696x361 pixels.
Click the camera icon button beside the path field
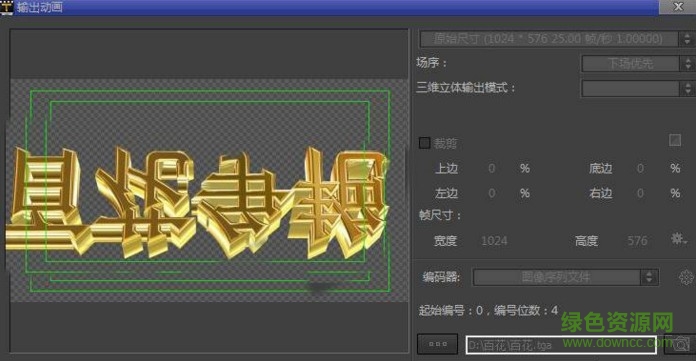coord(680,344)
